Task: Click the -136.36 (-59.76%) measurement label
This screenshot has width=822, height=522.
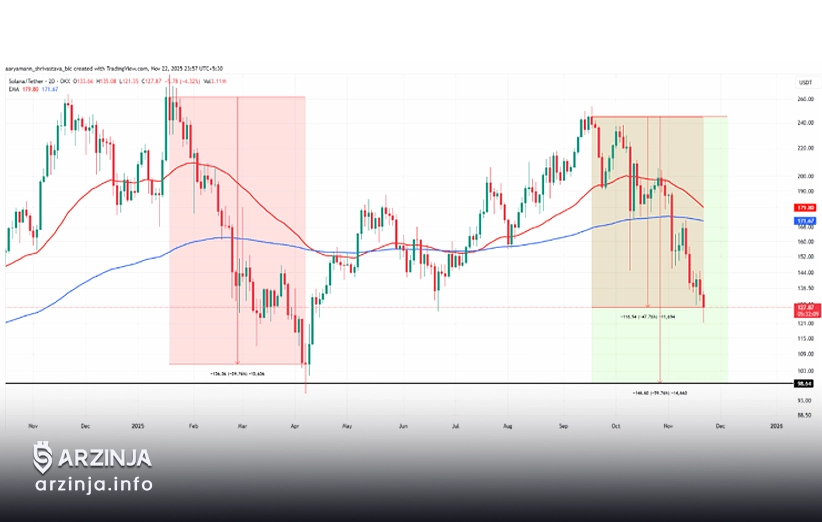Action: click(236, 373)
